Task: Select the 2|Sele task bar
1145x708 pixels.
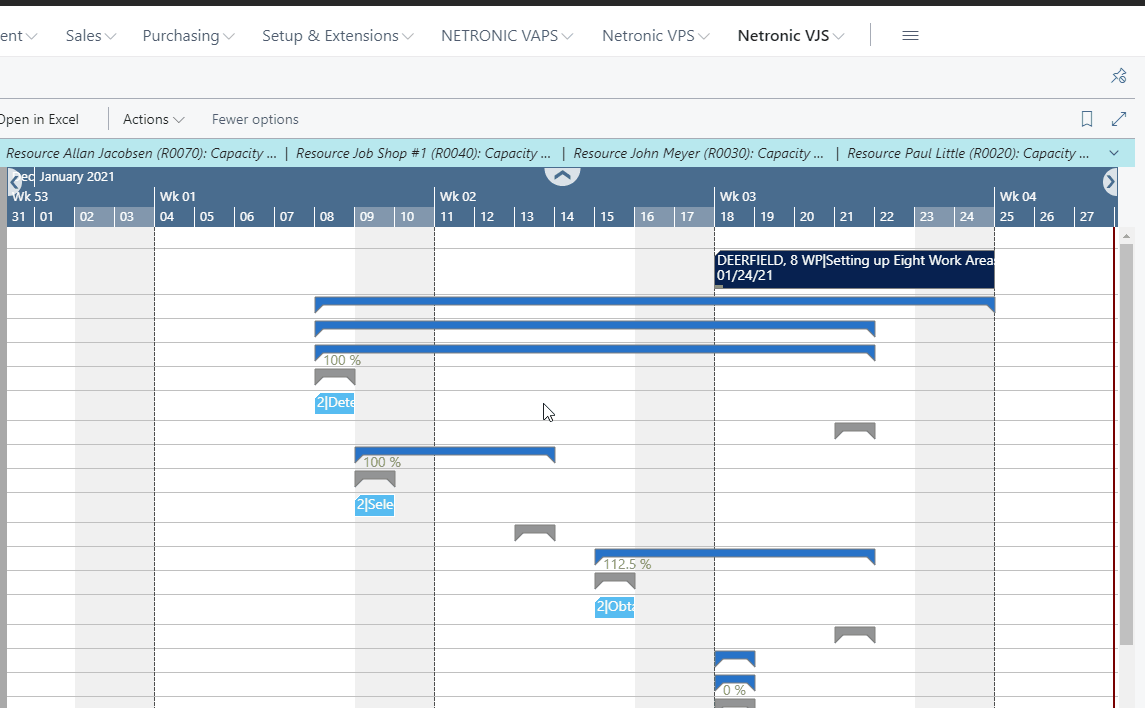Action: [x=375, y=504]
